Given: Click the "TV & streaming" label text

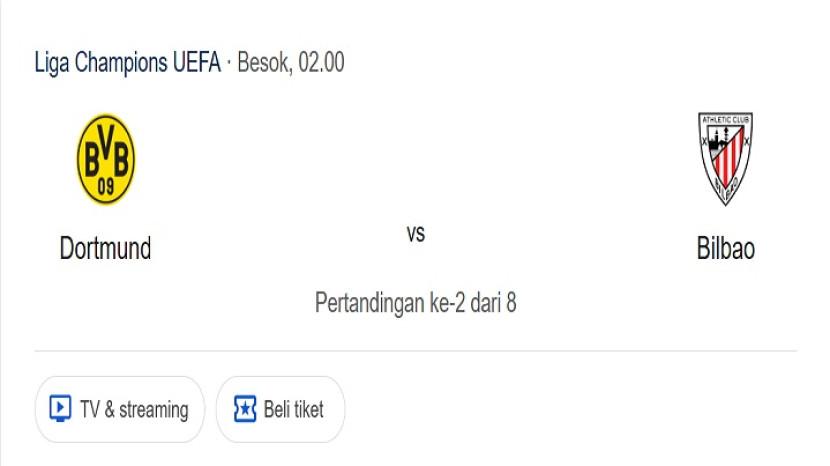Looking at the screenshot, I should coord(134,409).
